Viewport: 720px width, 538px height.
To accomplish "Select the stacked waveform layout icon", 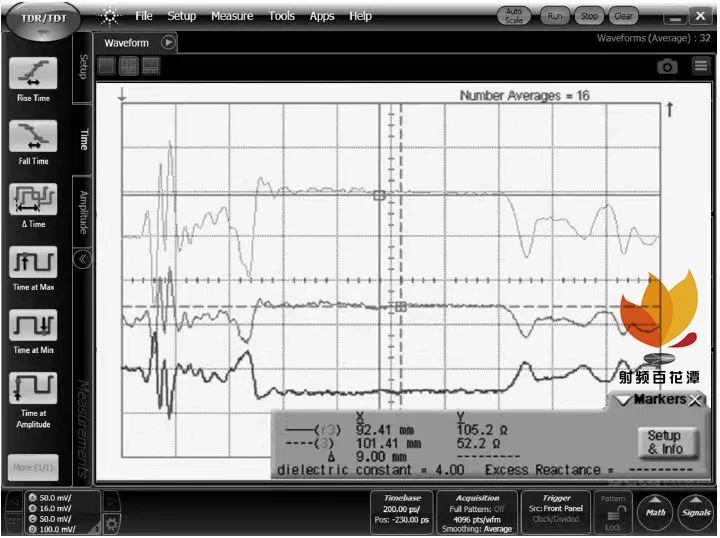I will coord(151,66).
